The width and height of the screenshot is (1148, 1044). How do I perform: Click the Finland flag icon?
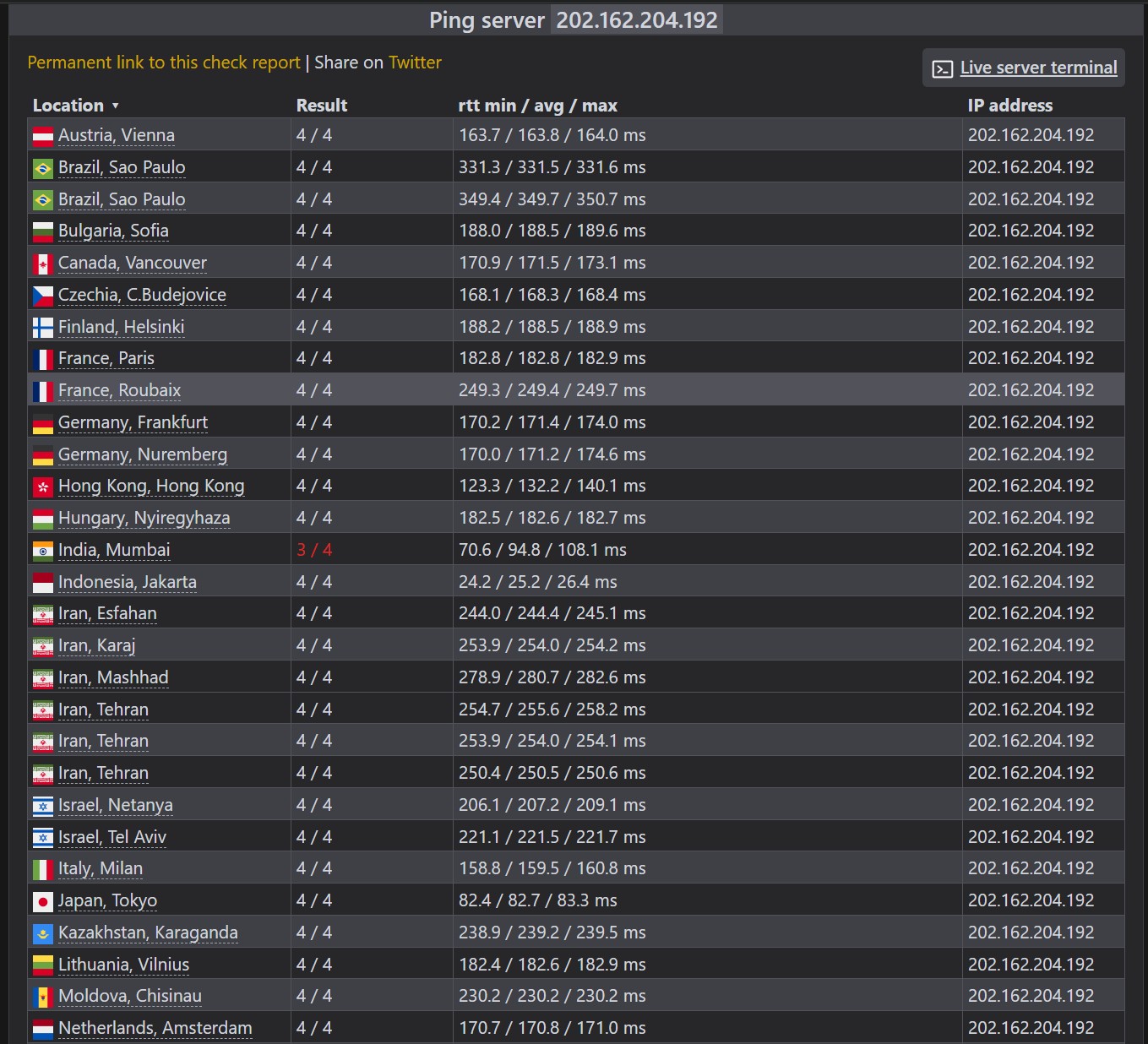43,328
